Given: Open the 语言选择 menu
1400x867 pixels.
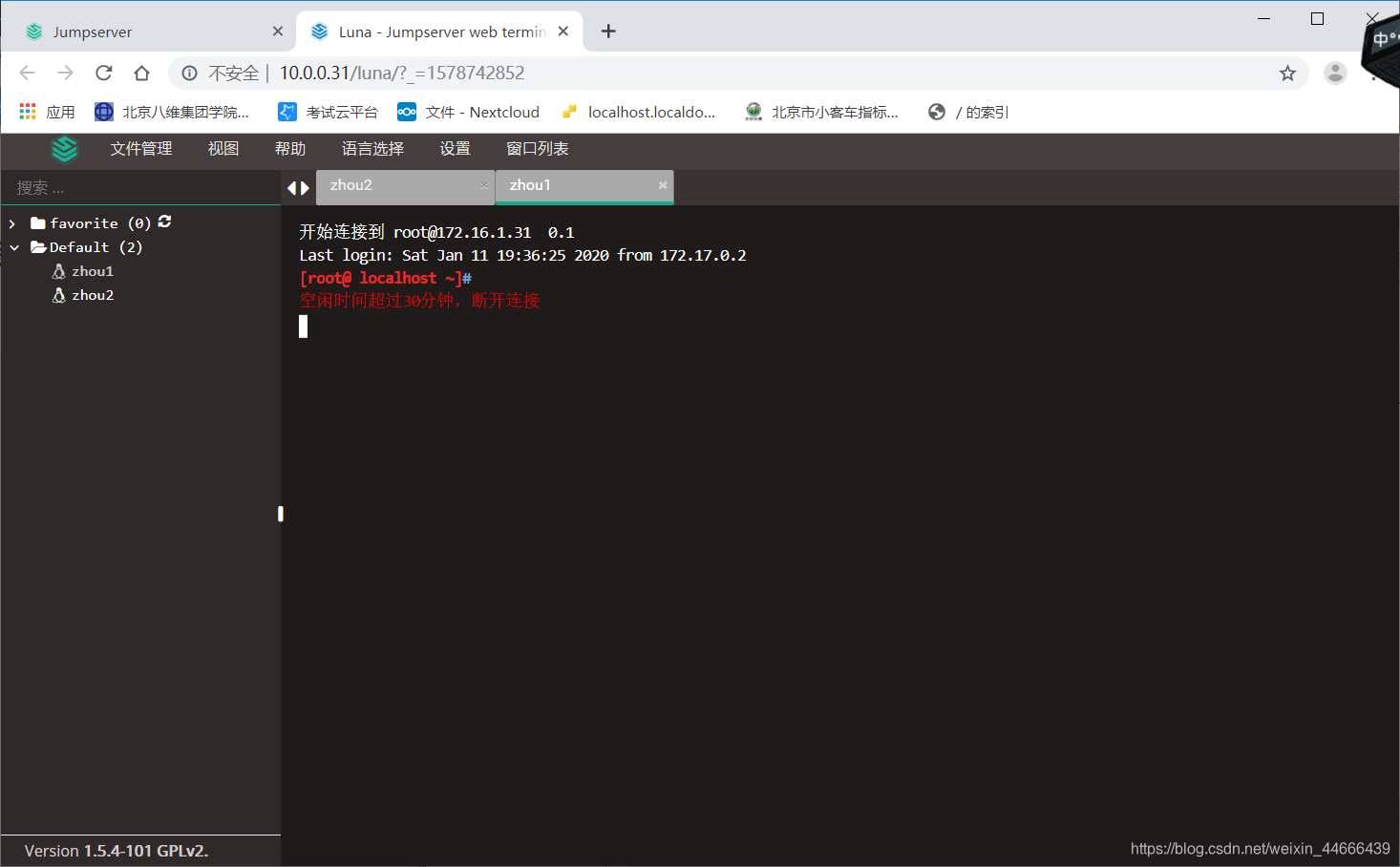Looking at the screenshot, I should (x=372, y=149).
